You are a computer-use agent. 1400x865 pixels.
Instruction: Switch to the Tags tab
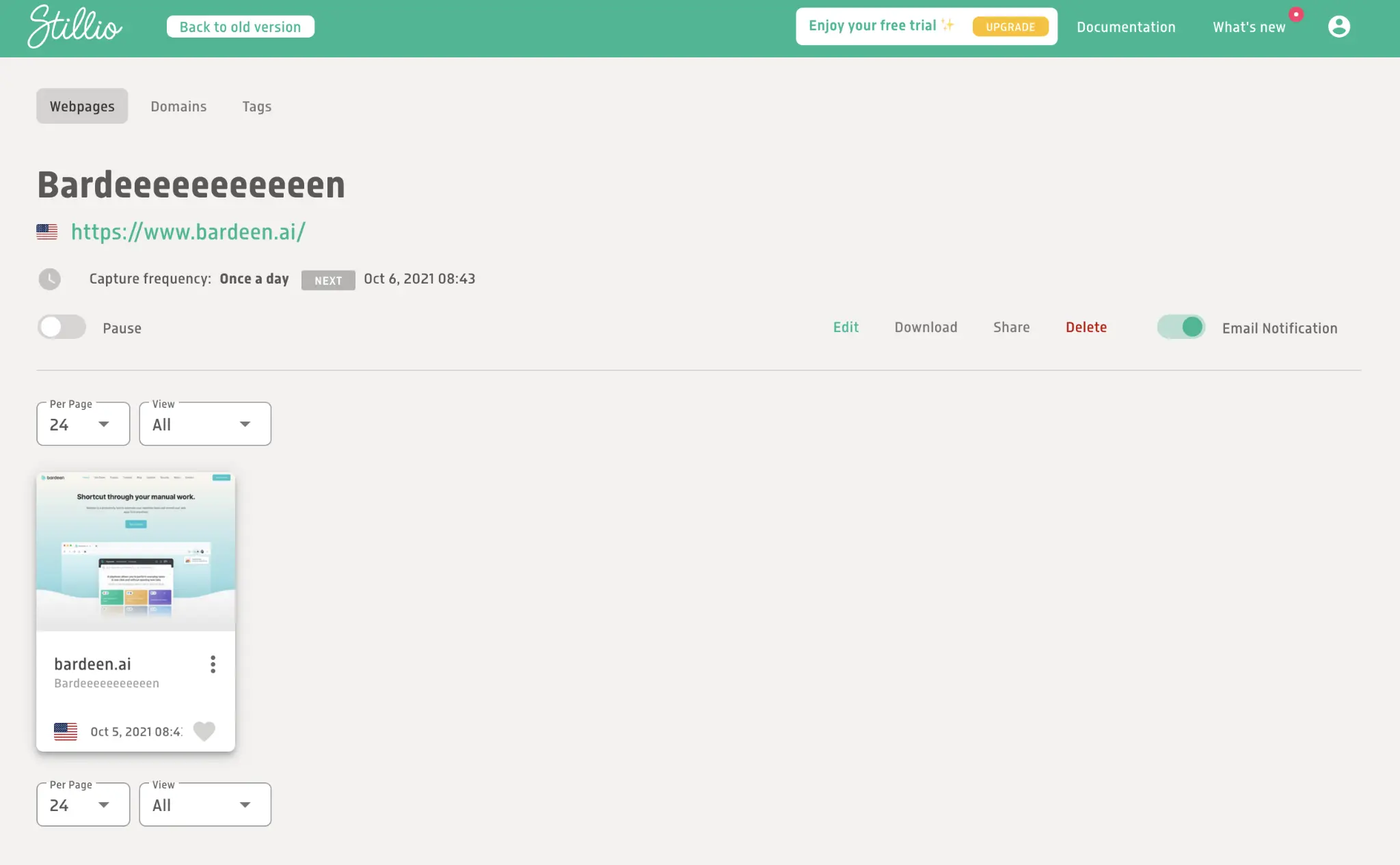(x=256, y=107)
